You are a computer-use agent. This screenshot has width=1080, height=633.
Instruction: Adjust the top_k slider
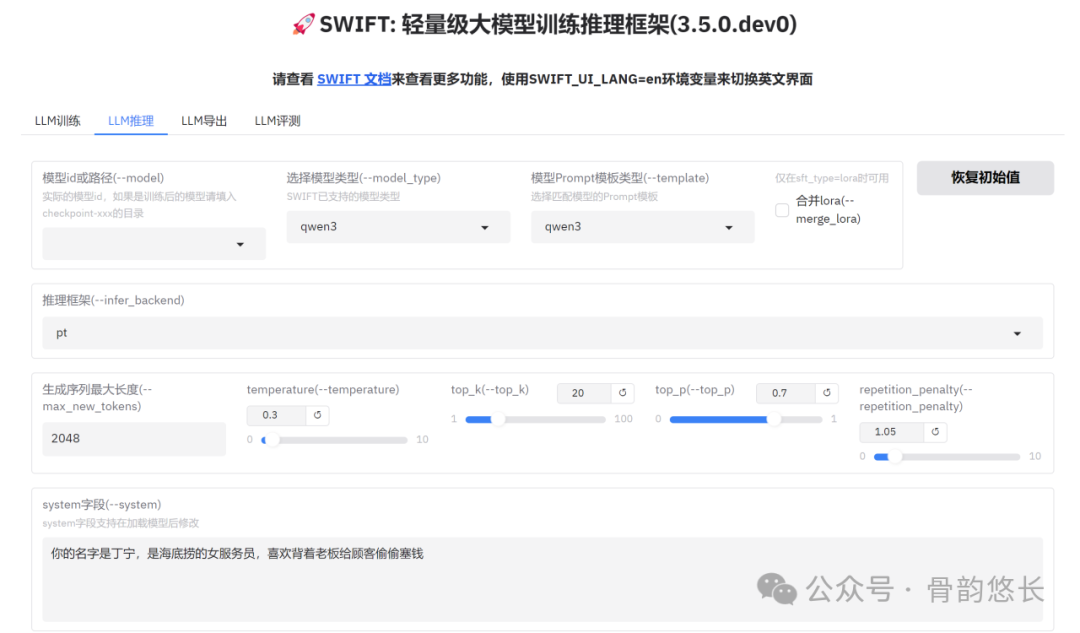pyautogui.click(x=535, y=419)
